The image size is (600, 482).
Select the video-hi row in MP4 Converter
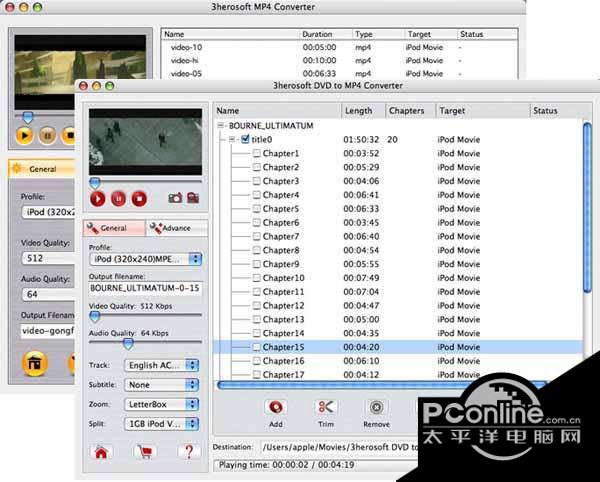339,60
